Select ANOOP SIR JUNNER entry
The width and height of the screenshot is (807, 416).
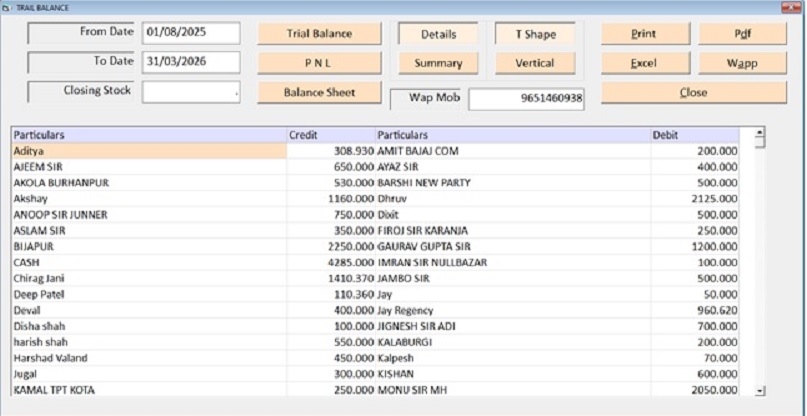(149, 215)
